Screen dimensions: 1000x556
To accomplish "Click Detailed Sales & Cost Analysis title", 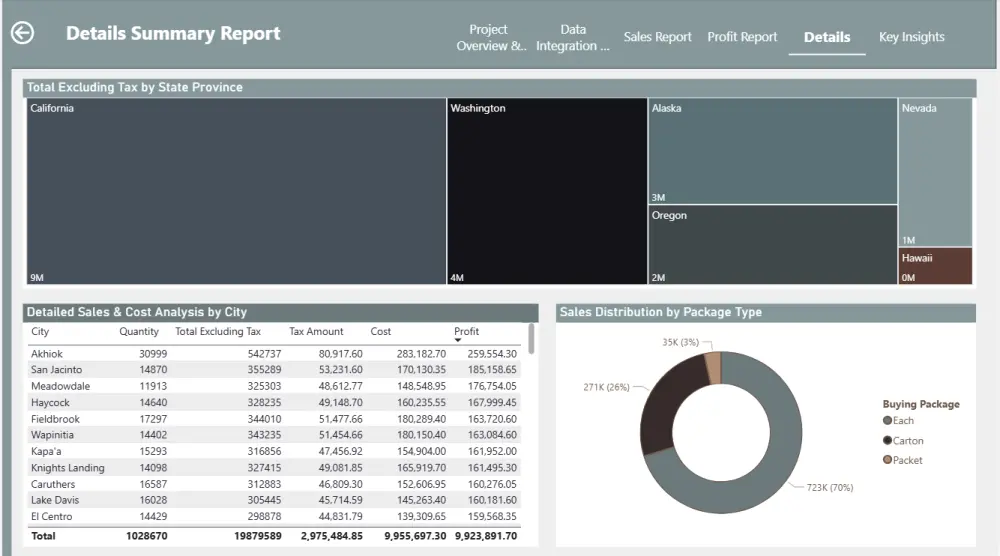I will tap(136, 312).
